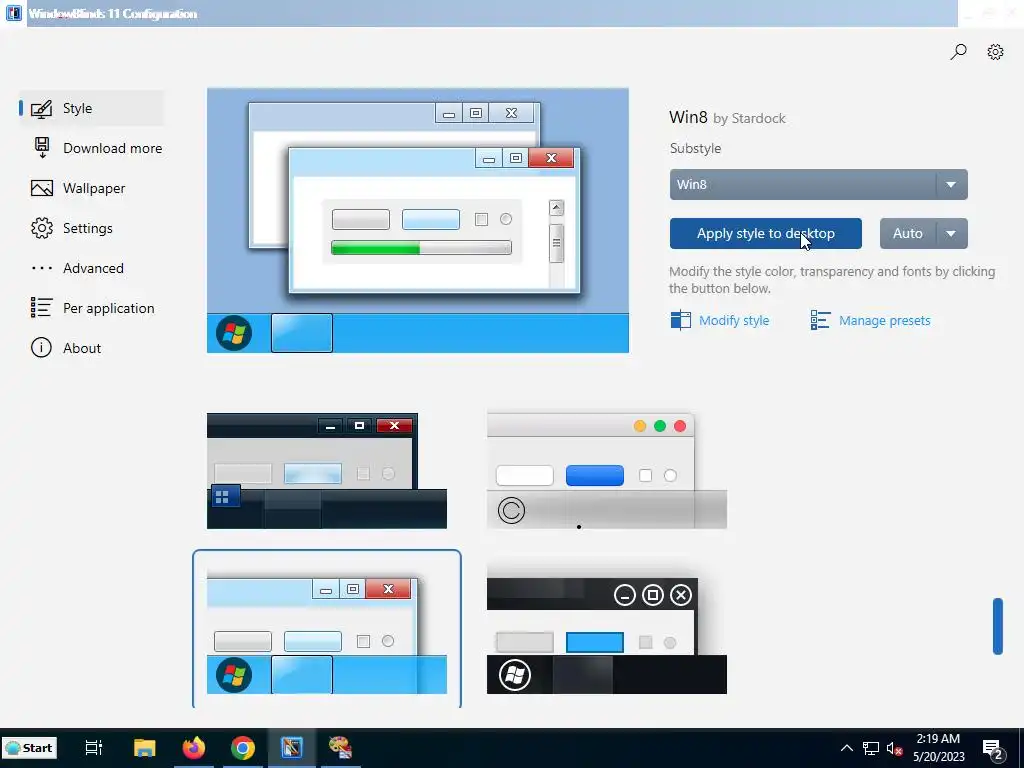The height and width of the screenshot is (768, 1024).
Task: Open the search magnifier icon
Action: [958, 52]
